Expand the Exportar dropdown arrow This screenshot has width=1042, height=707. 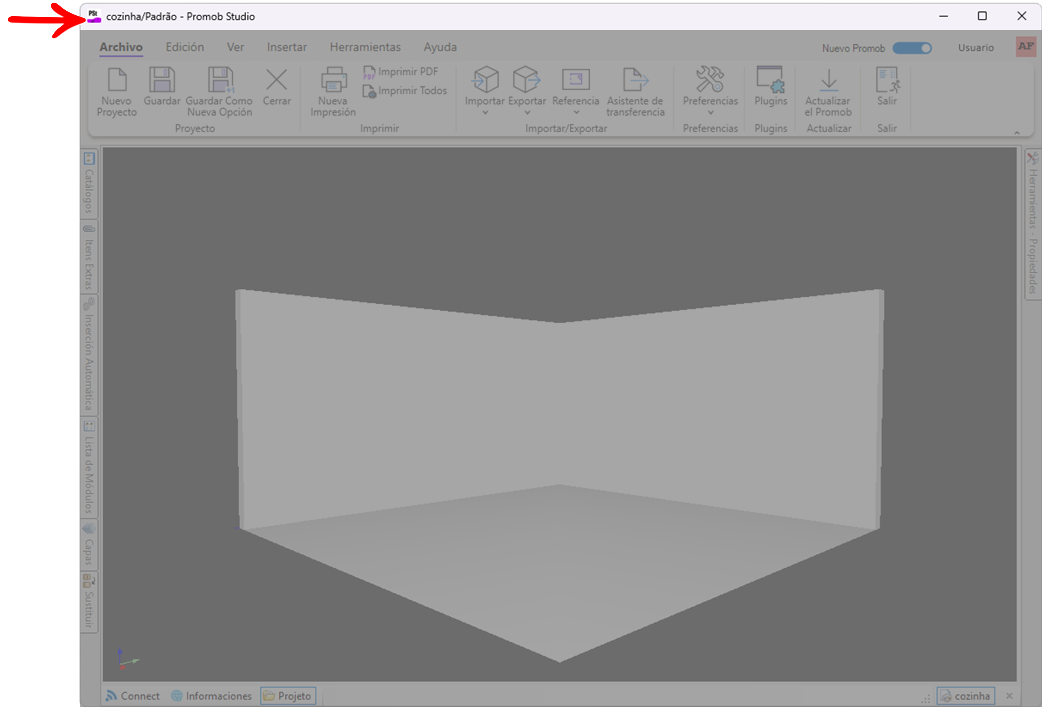(x=527, y=112)
